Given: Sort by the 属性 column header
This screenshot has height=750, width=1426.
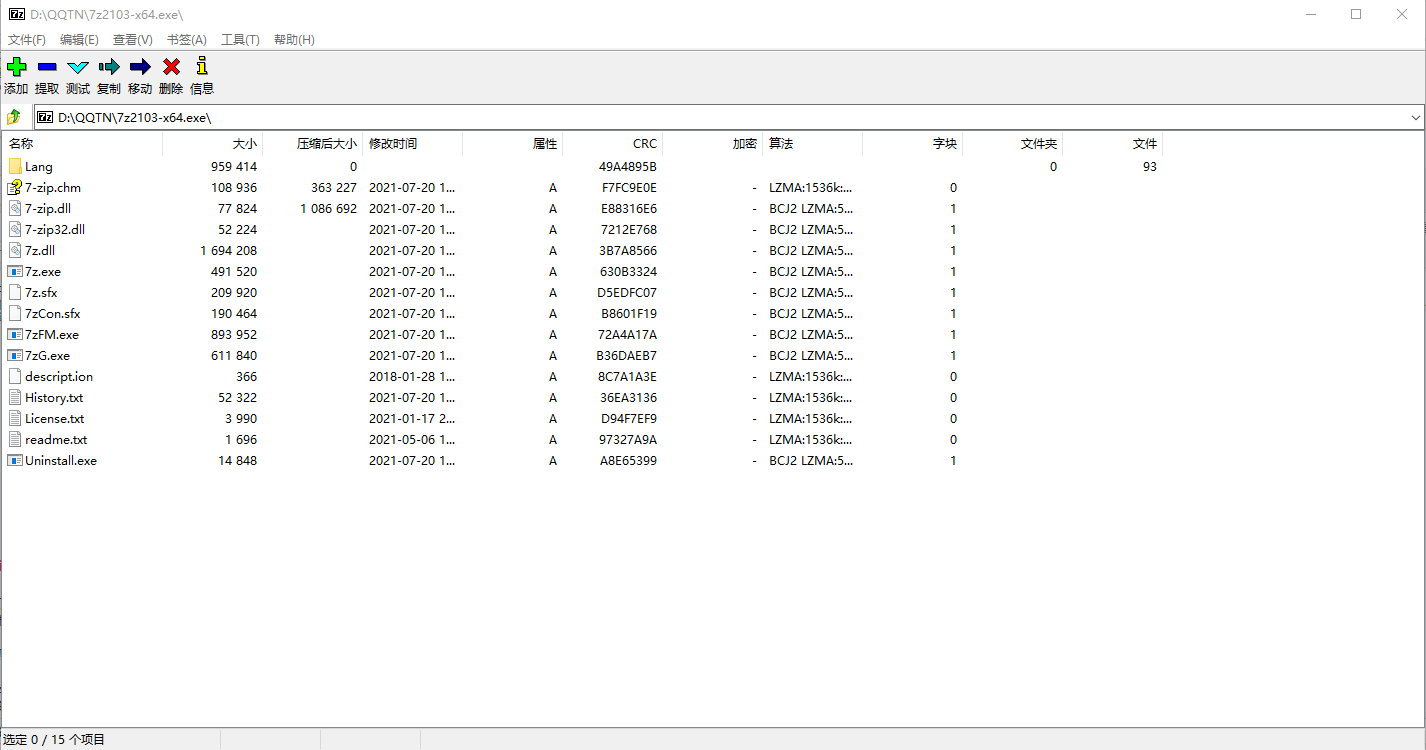Looking at the screenshot, I should pyautogui.click(x=512, y=144).
